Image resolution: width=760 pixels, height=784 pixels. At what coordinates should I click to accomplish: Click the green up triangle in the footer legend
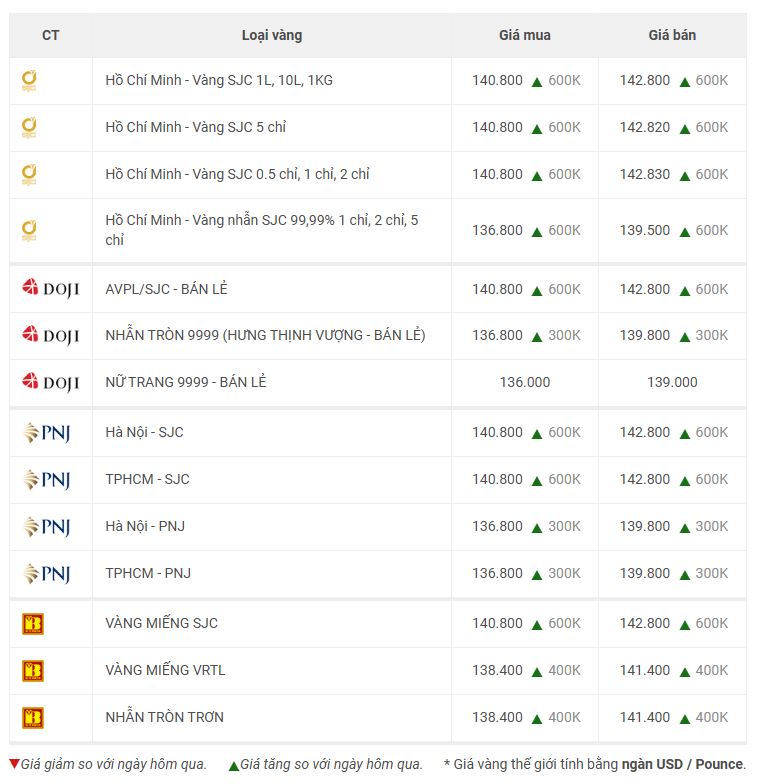click(233, 765)
